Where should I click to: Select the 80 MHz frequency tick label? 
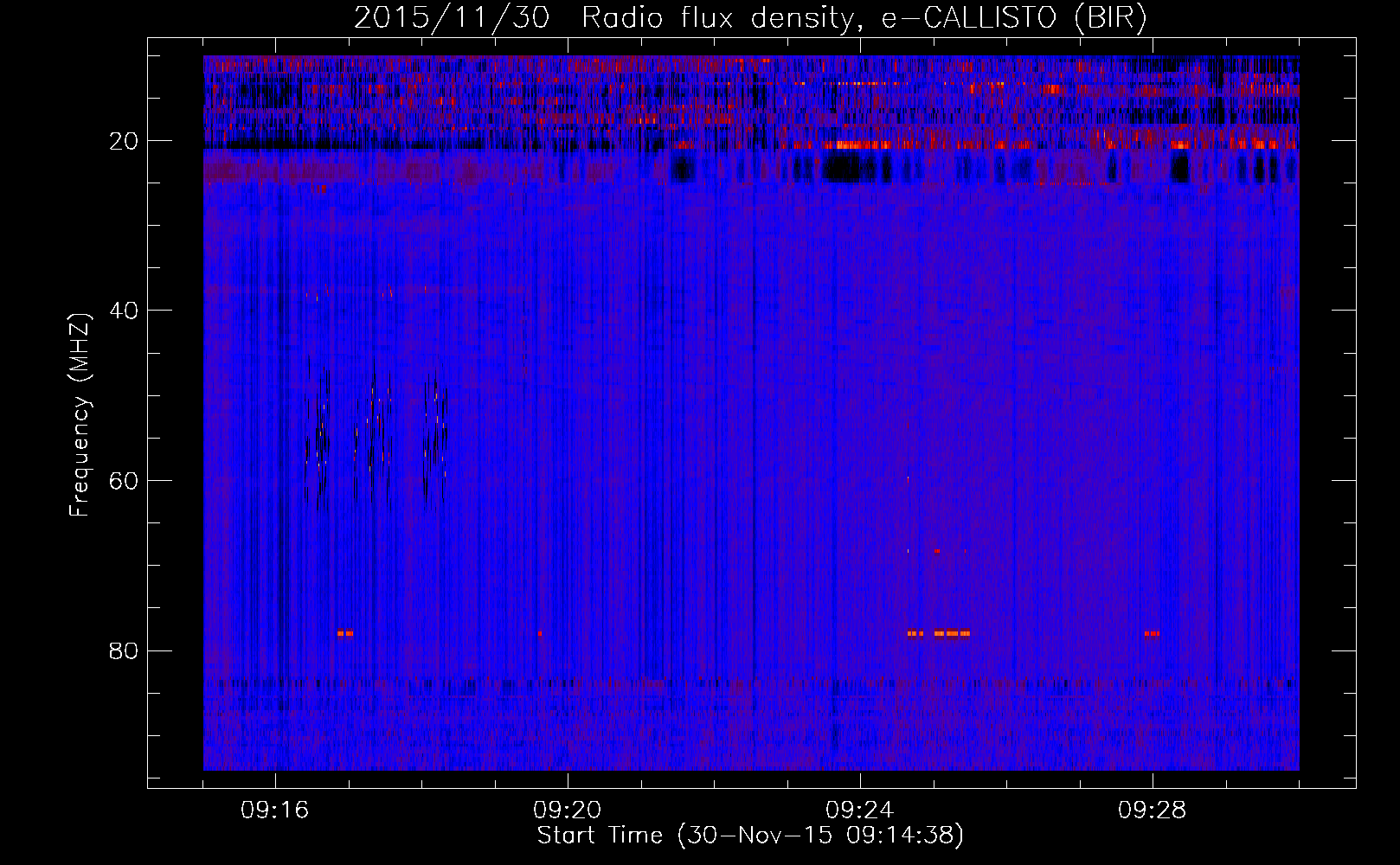coord(125,650)
